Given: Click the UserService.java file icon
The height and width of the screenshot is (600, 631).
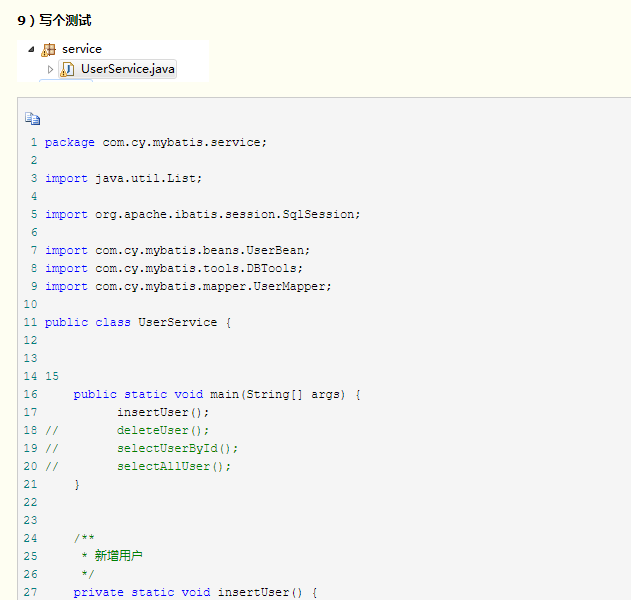Looking at the screenshot, I should point(67,69).
